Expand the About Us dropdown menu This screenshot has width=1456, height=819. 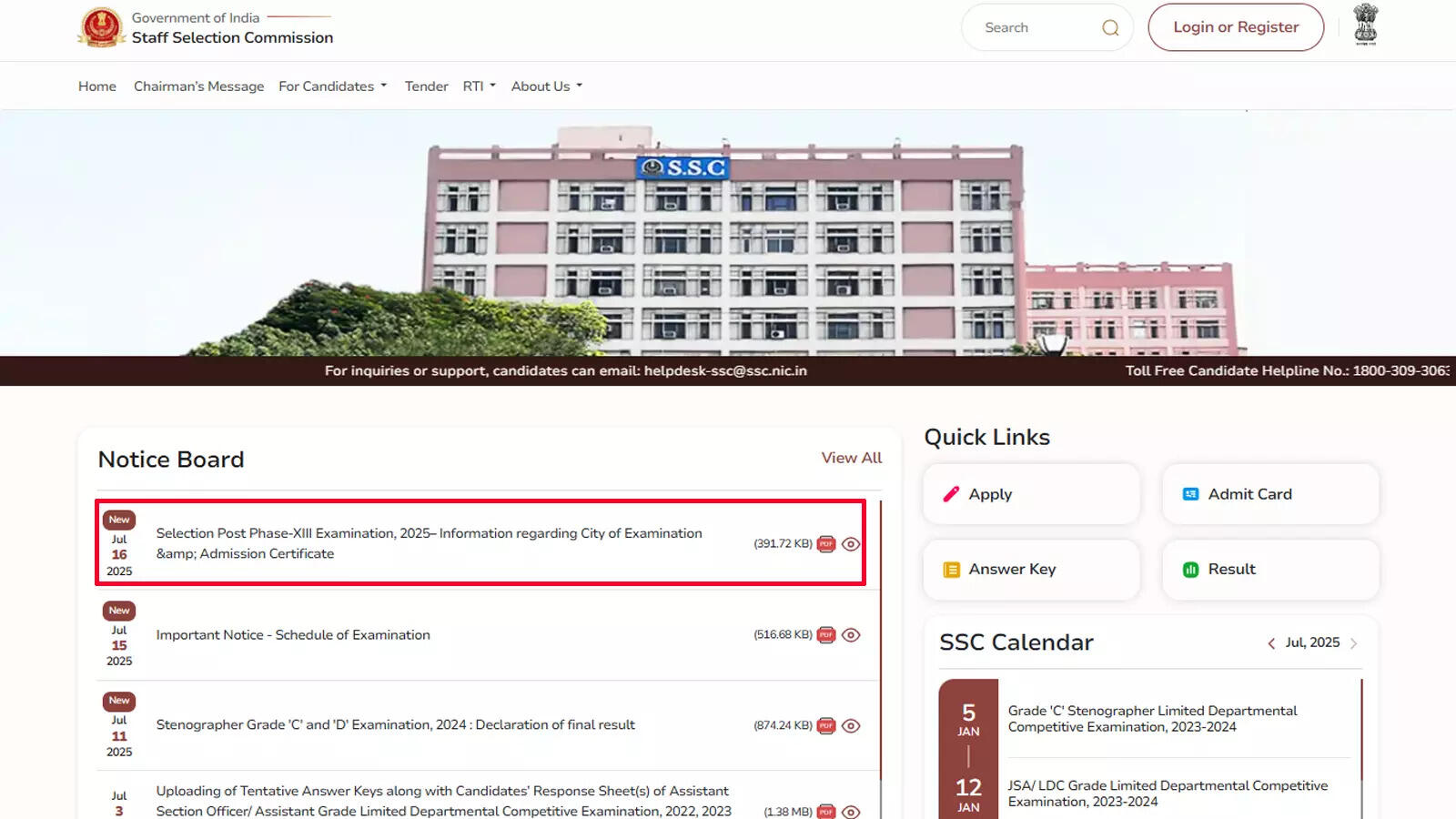547,86
